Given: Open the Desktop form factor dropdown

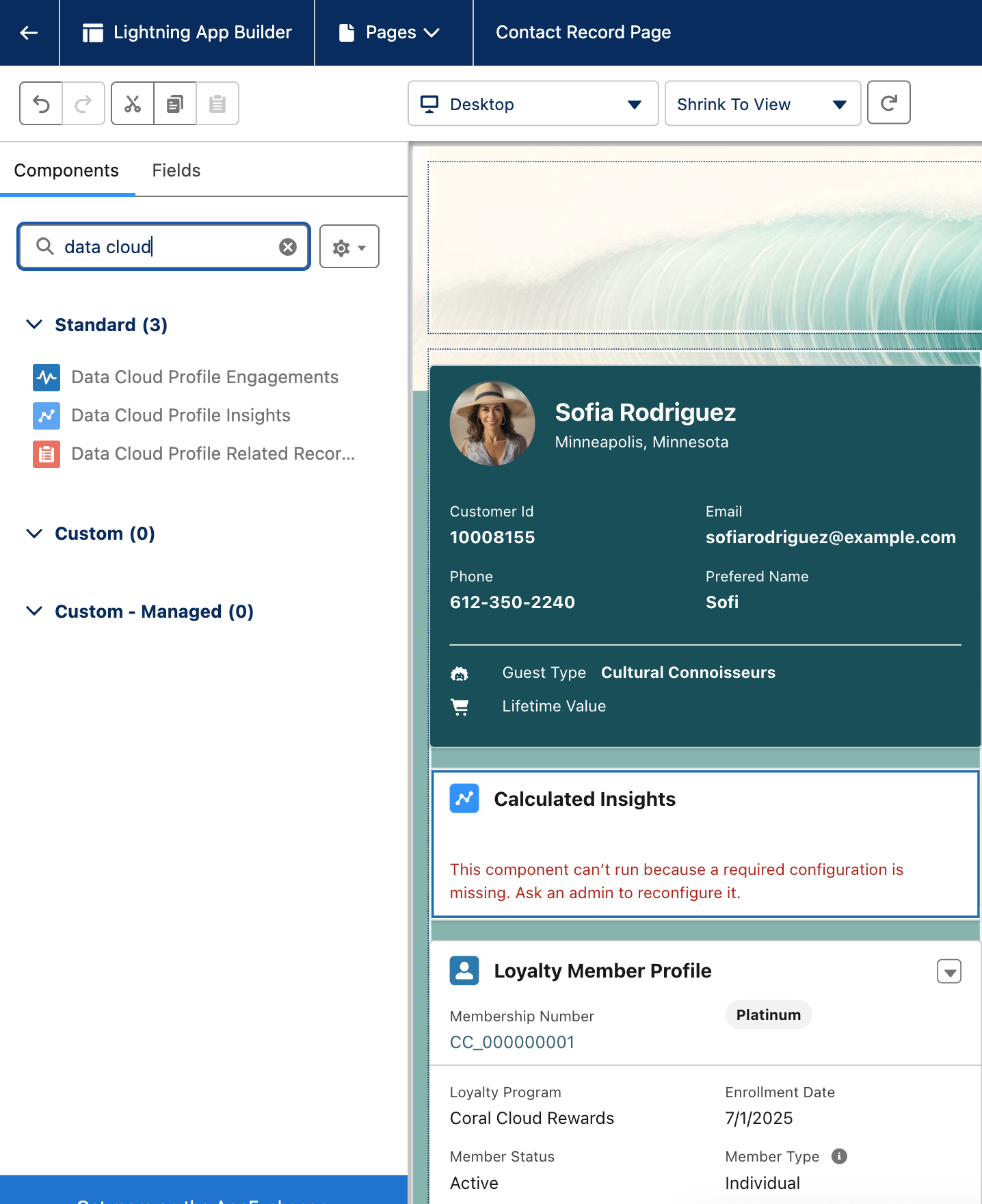Looking at the screenshot, I should pos(533,104).
